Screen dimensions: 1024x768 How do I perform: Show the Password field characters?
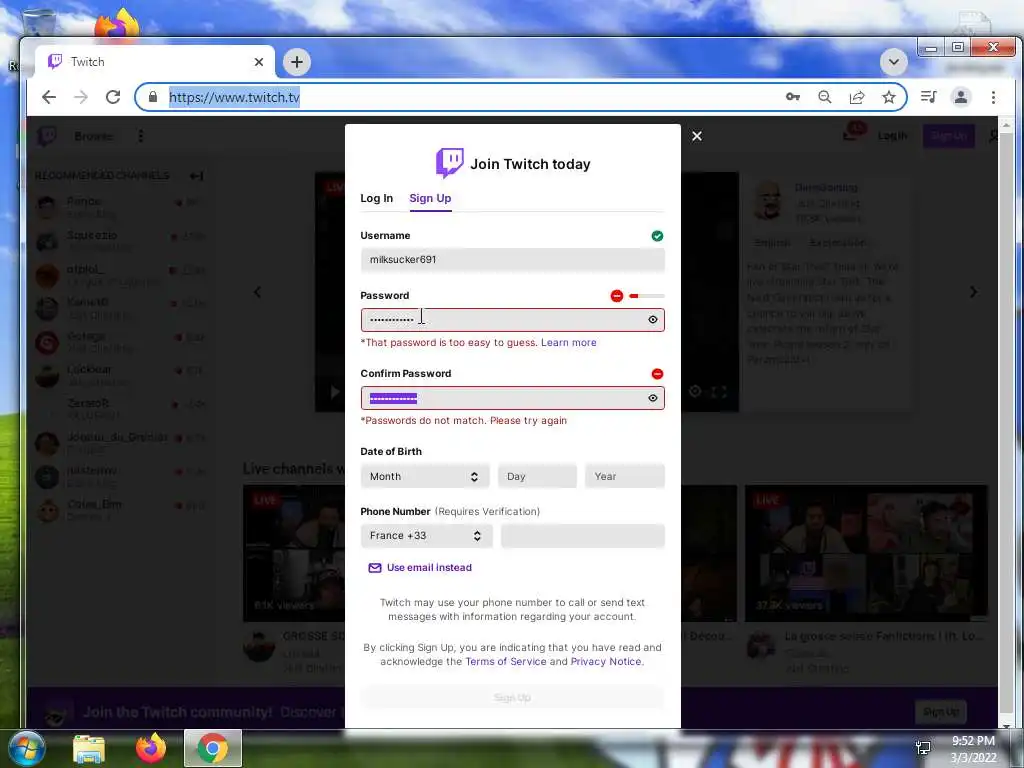pos(652,320)
